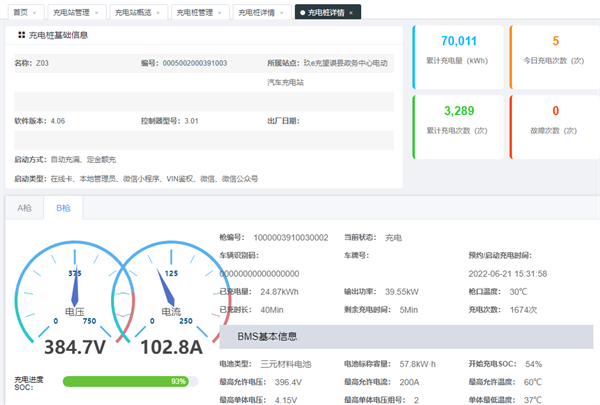Image resolution: width=600 pixels, height=405 pixels.
Task: Click the 93% SOC progress bar
Action: coord(130,381)
